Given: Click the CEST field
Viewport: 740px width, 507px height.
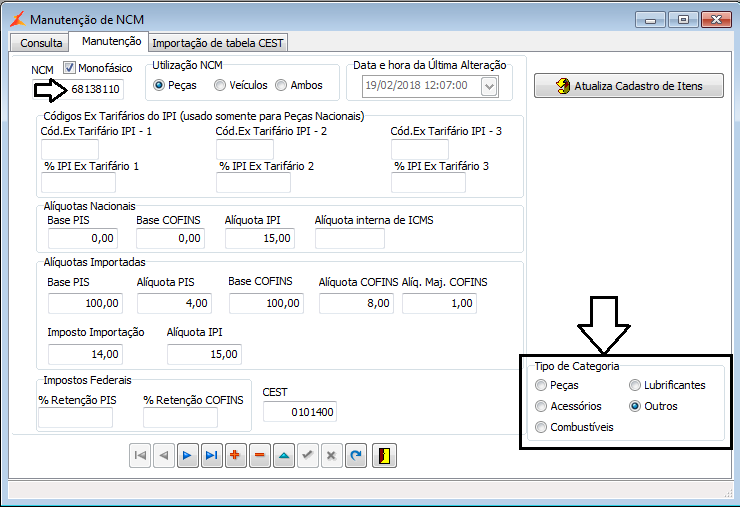Looking at the screenshot, I should pos(300,412).
